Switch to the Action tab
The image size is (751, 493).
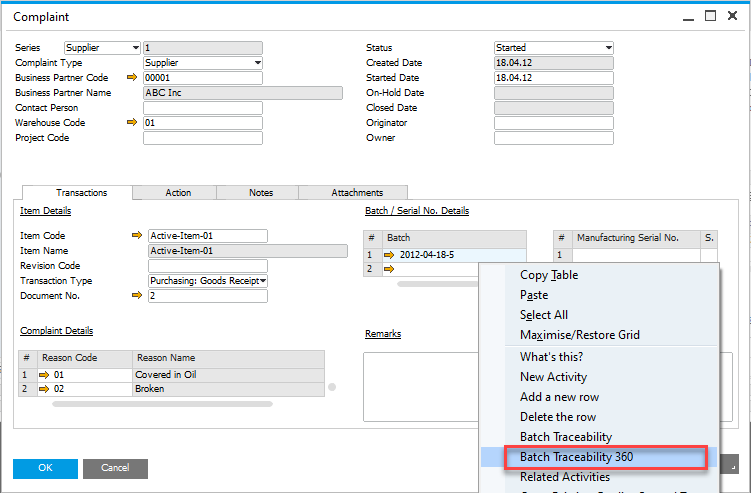[178, 193]
